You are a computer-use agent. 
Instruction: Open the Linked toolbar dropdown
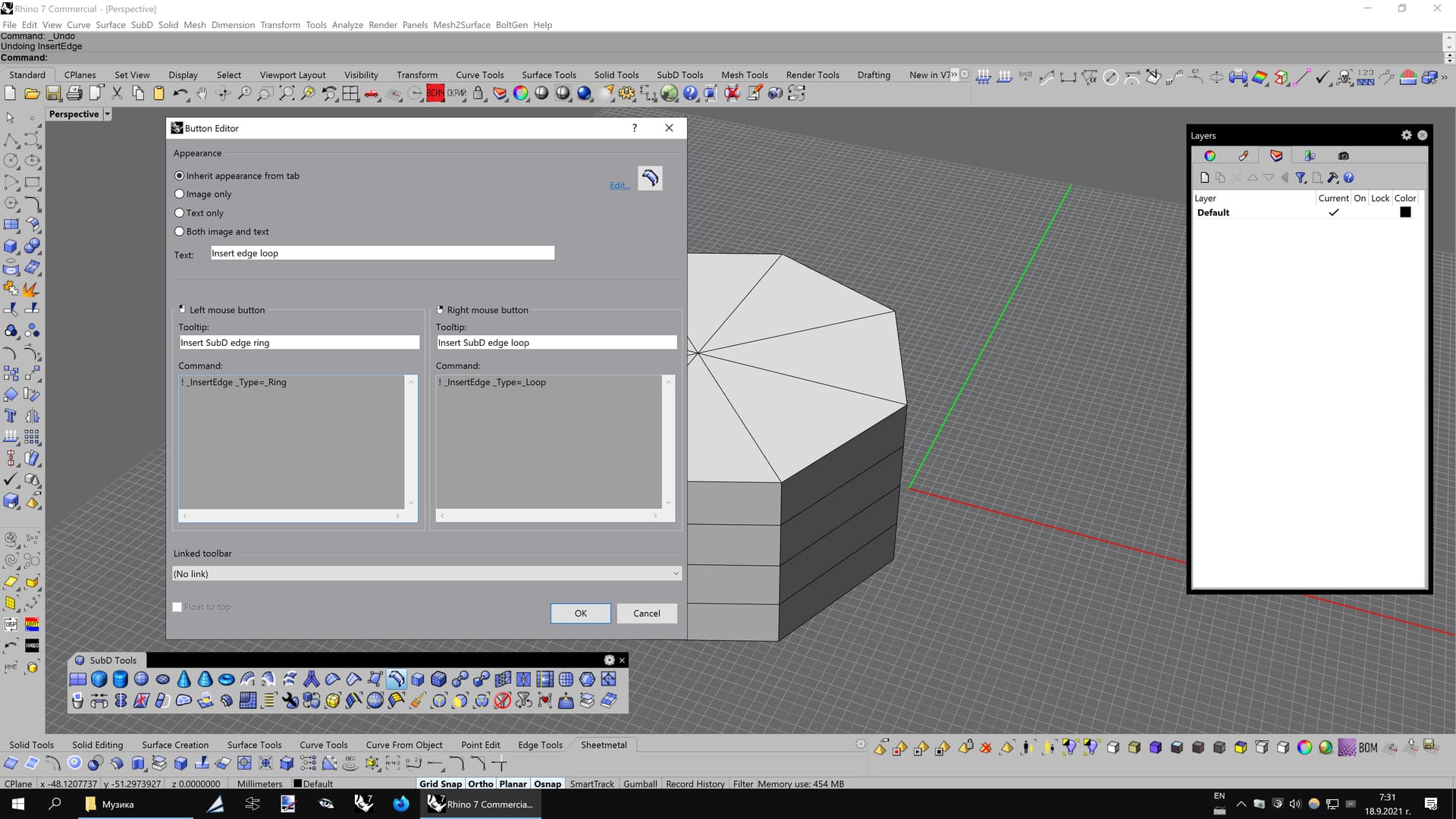(426, 573)
